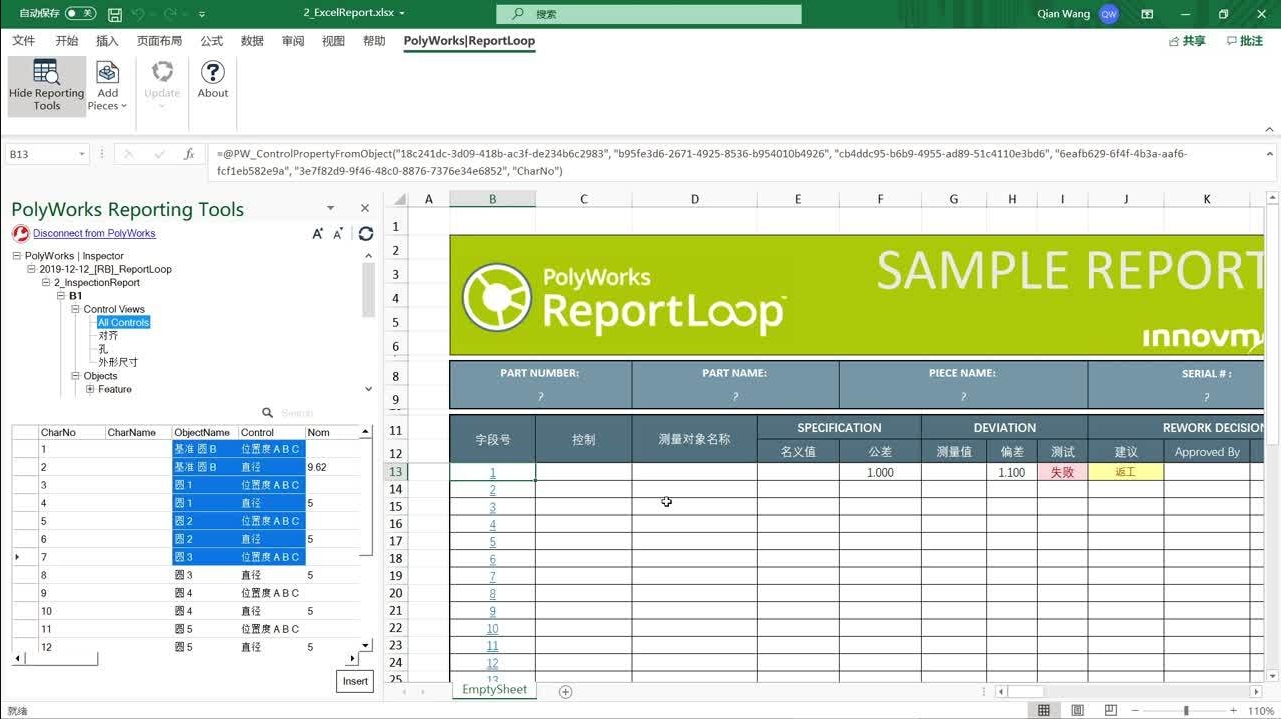Switch to Page Layout view icon
The image size is (1281, 719).
pos(1077,710)
